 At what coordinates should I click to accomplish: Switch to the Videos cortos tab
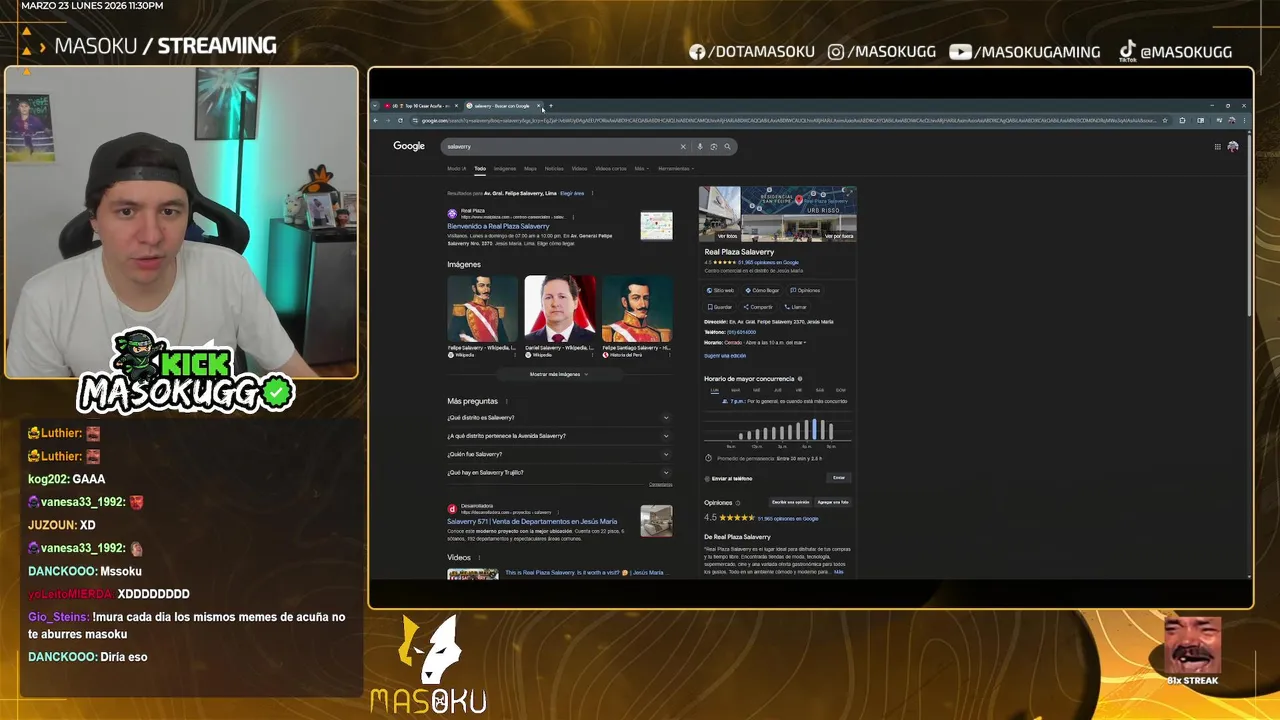(611, 168)
